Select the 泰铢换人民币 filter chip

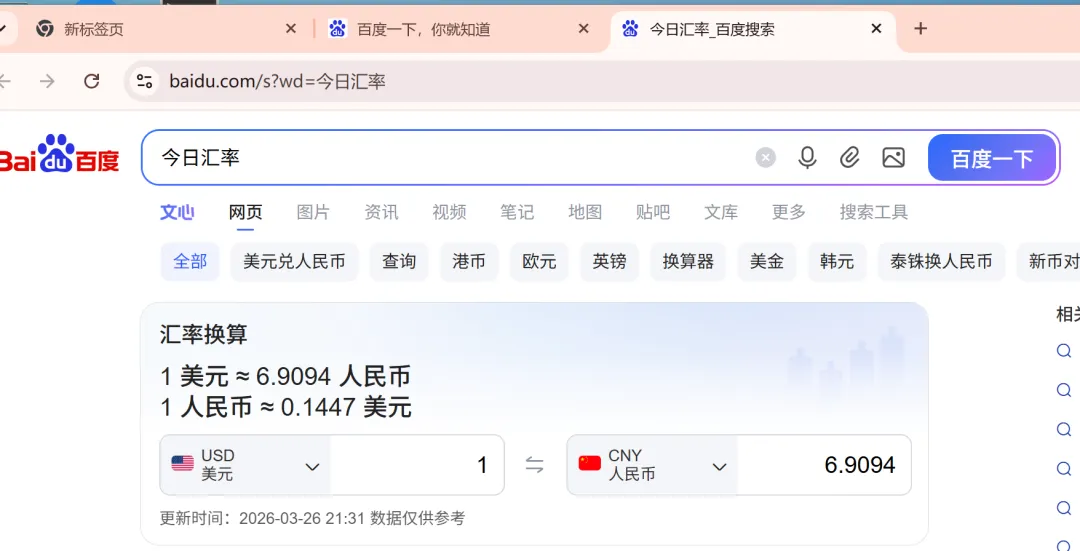(x=941, y=262)
